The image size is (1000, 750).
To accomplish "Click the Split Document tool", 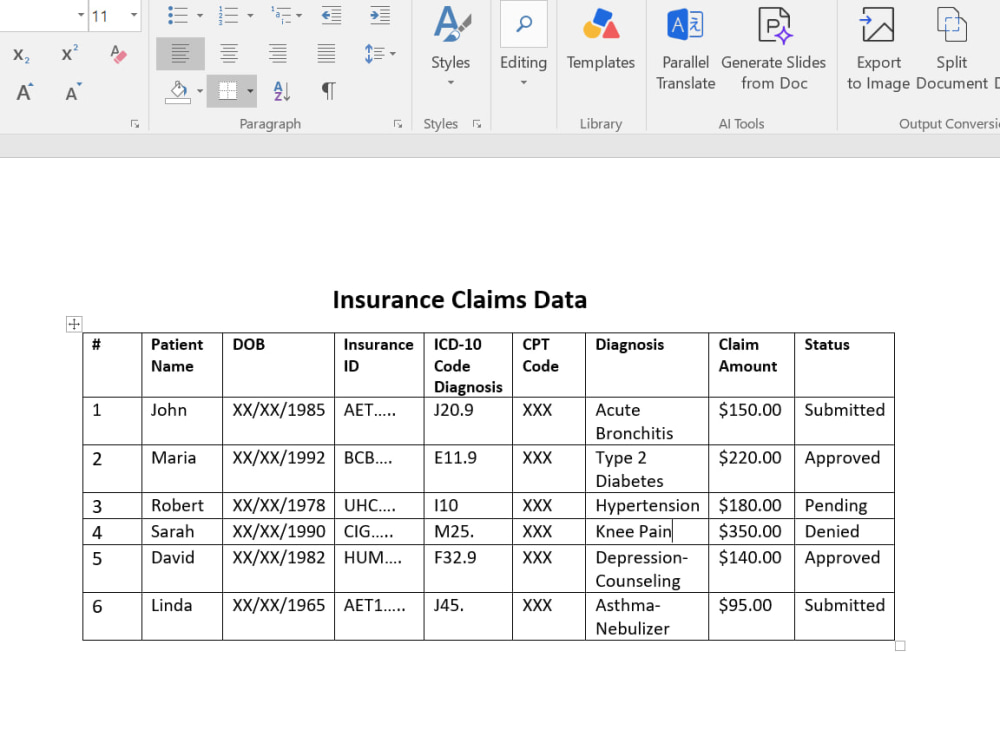I will (x=952, y=48).
